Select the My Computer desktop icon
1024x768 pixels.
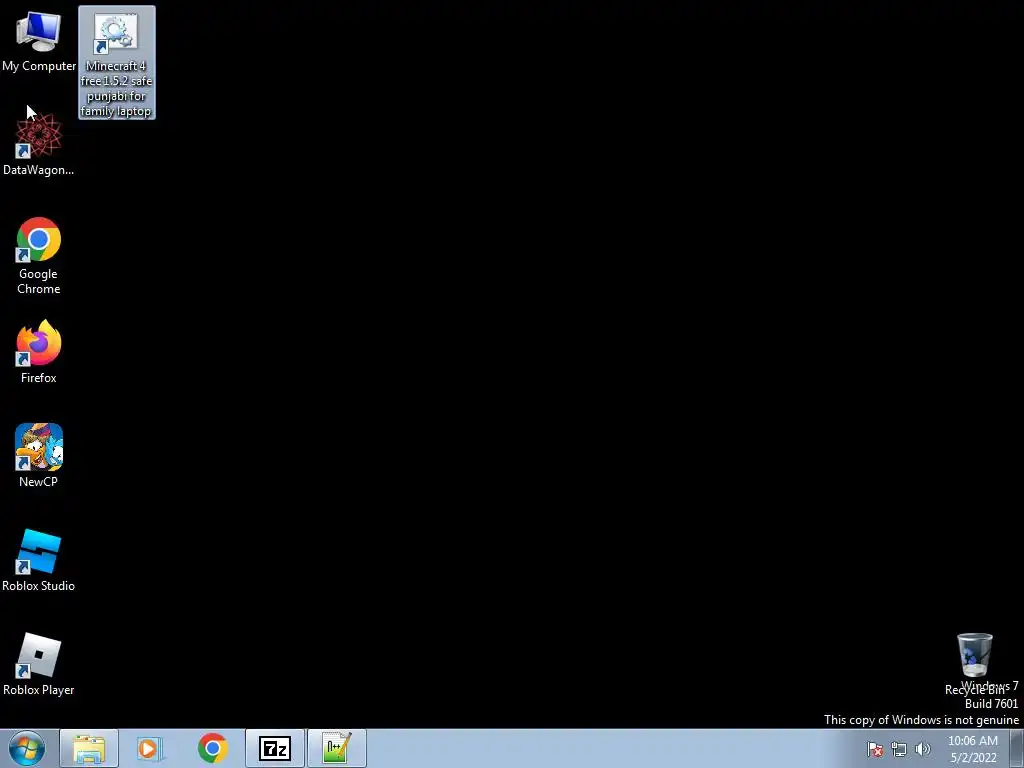39,41
